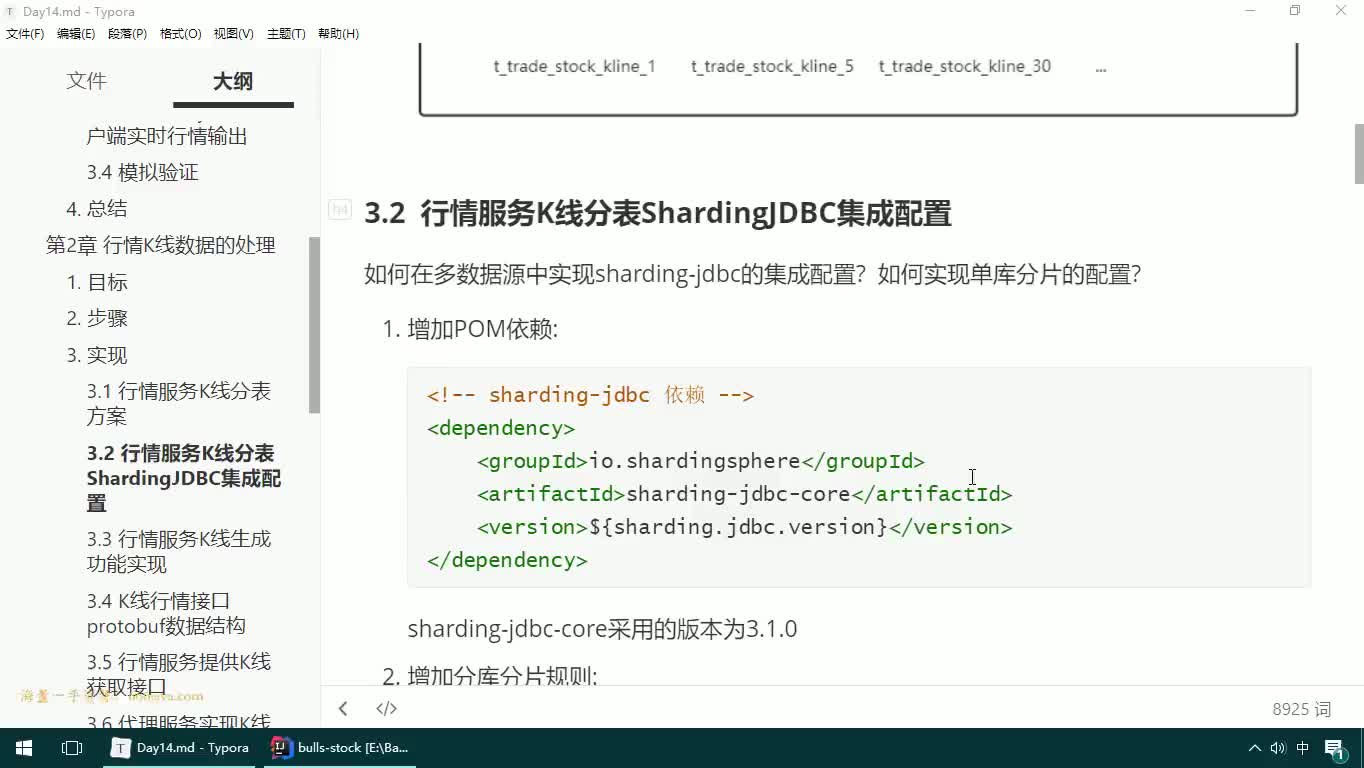Viewport: 1364px width, 768px height.
Task: Click the 3.2 ShardingJDBC集成配置 heading text
Action: (658, 213)
